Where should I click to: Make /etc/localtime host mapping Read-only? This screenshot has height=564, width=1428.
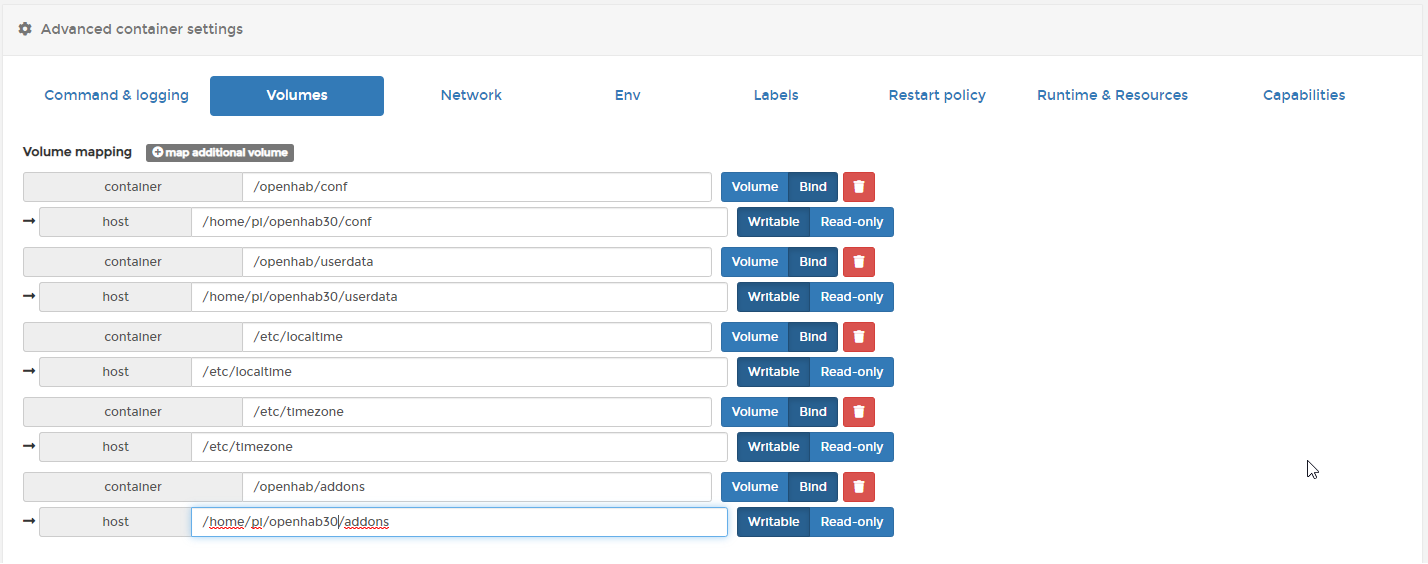(851, 372)
